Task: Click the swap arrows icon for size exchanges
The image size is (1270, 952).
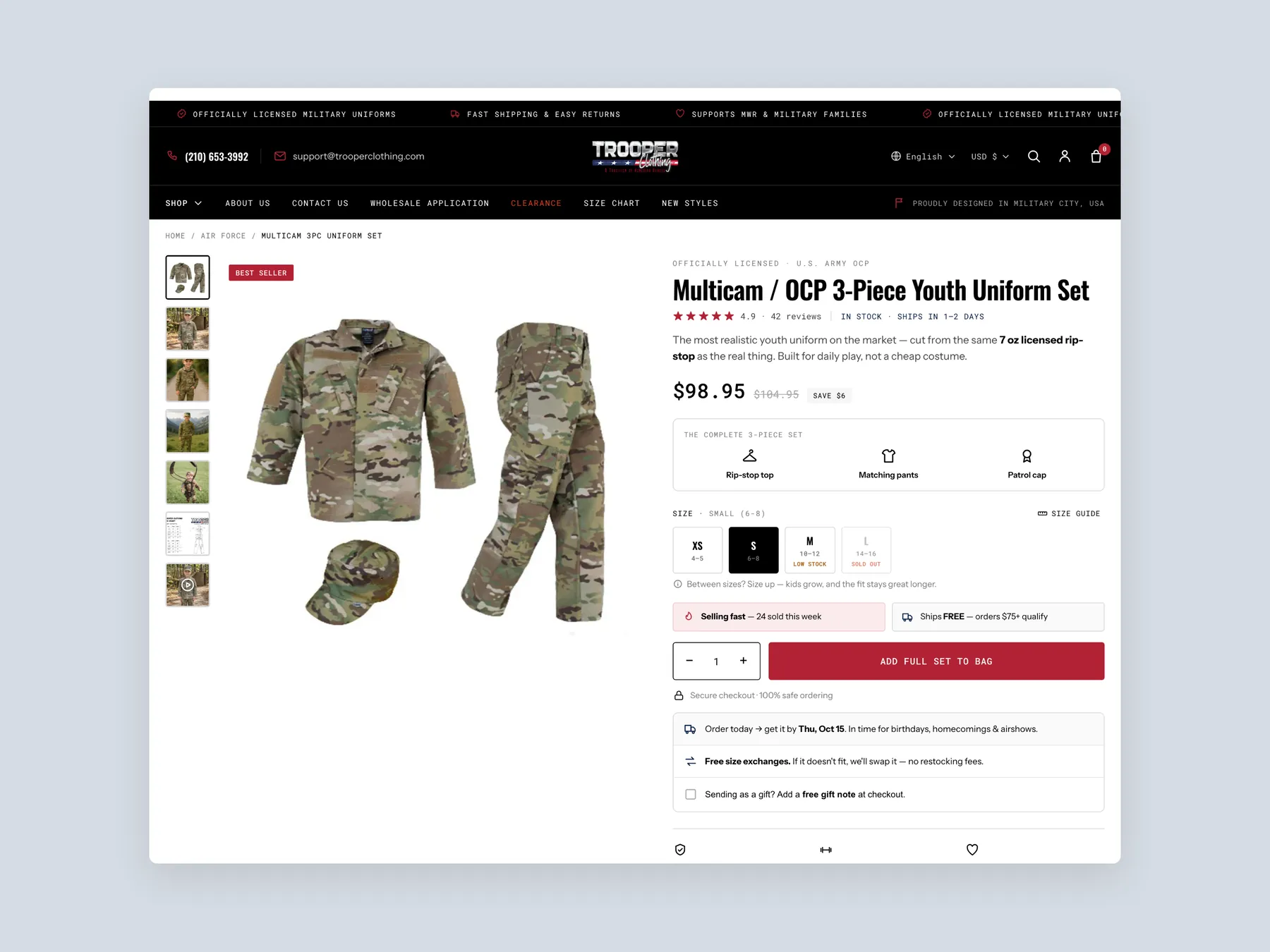Action: [690, 762]
